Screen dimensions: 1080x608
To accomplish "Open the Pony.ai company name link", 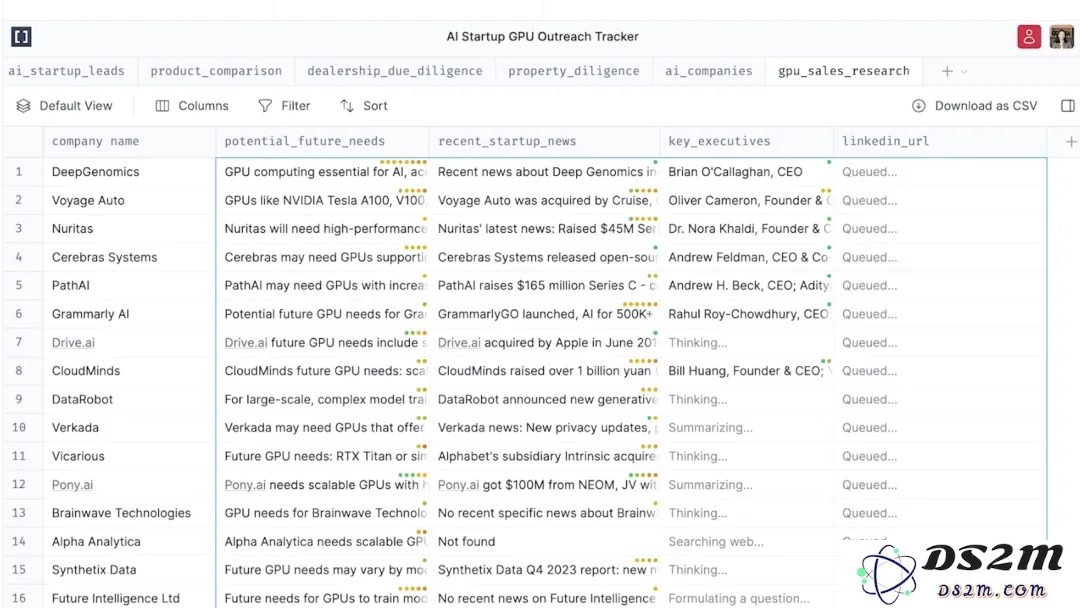I will pyautogui.click(x=72, y=485).
